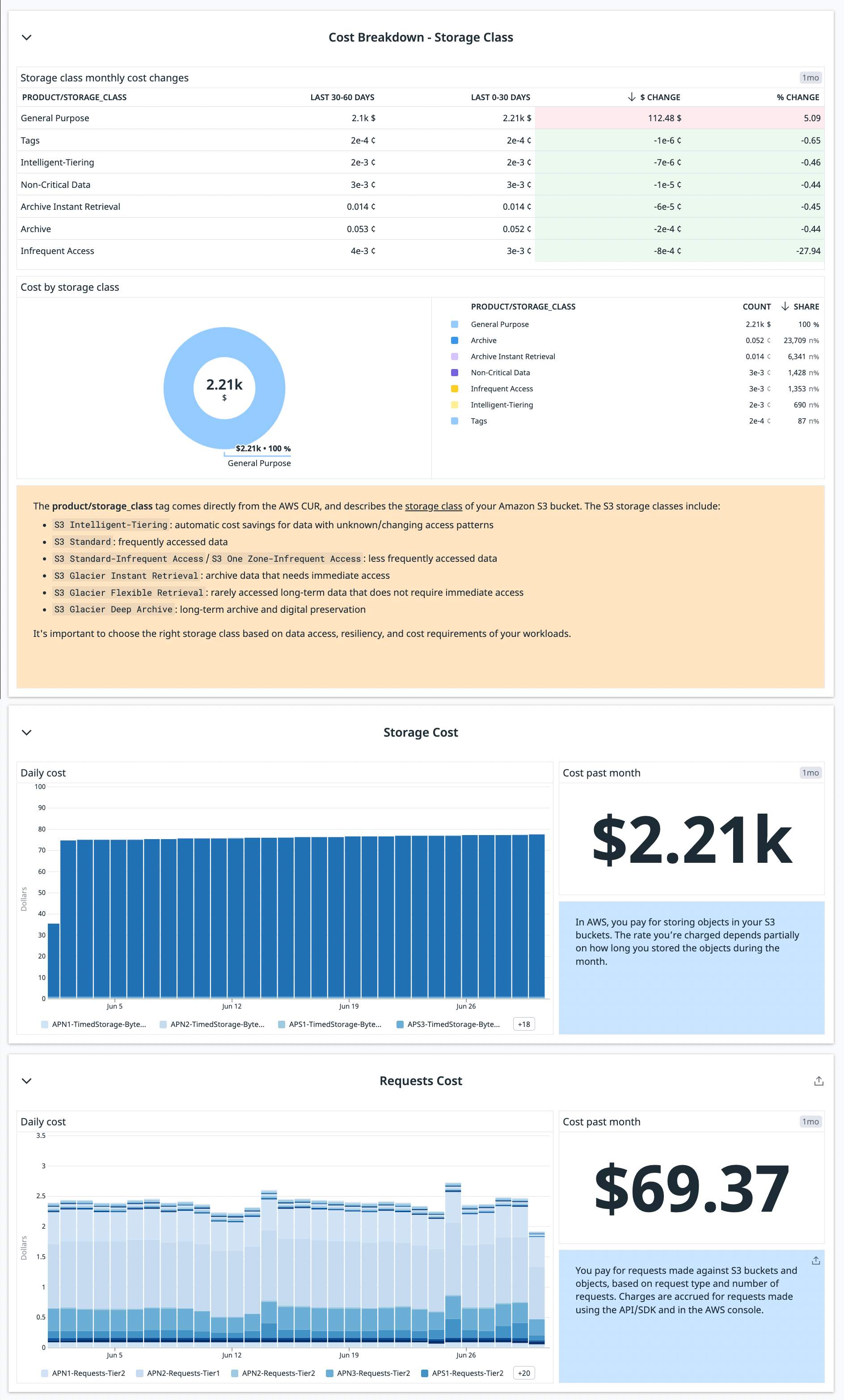
Task: Collapse the Requests Cost section
Action: point(26,1081)
